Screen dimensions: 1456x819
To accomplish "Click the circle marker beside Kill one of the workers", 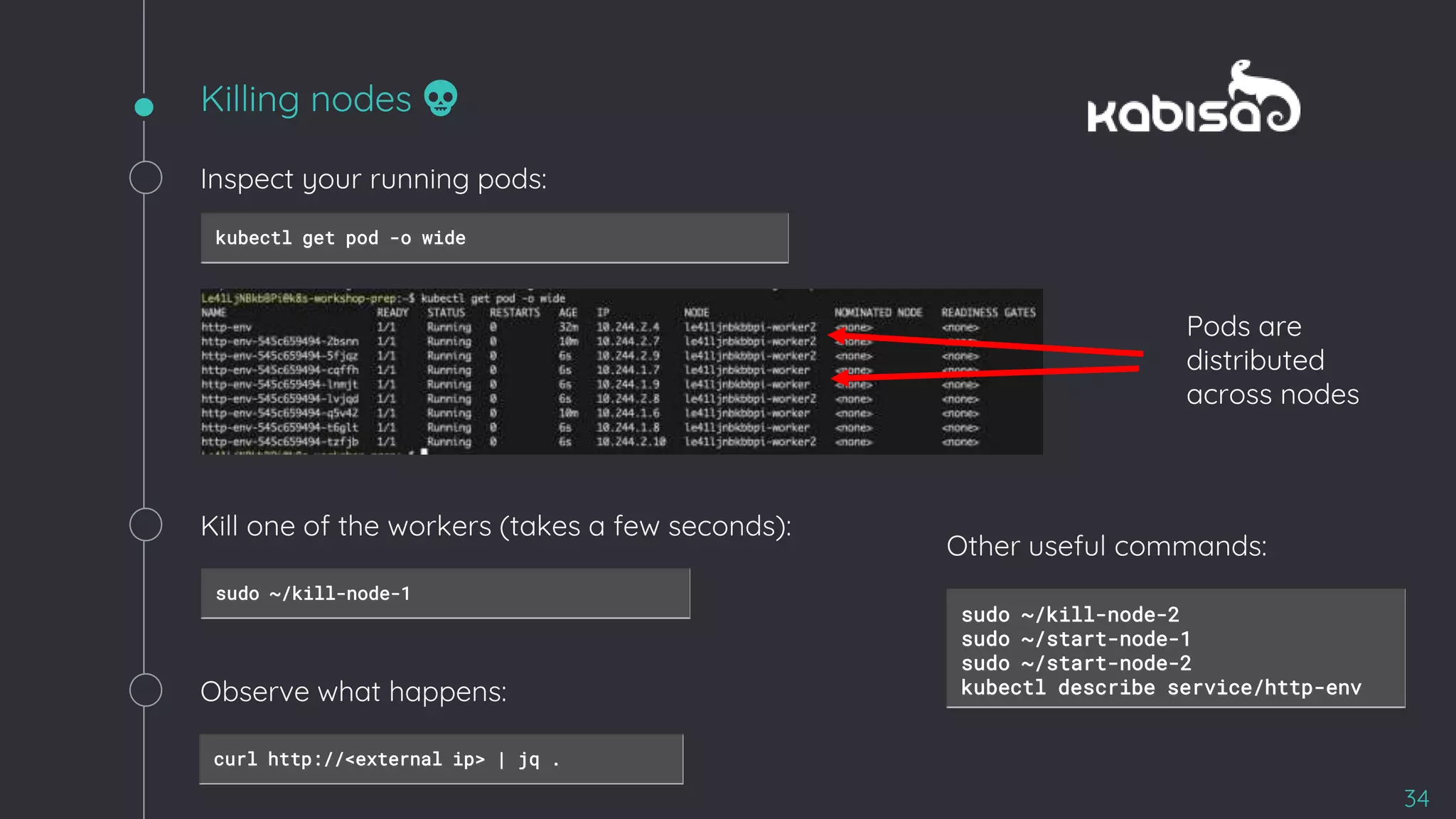I will pyautogui.click(x=146, y=525).
